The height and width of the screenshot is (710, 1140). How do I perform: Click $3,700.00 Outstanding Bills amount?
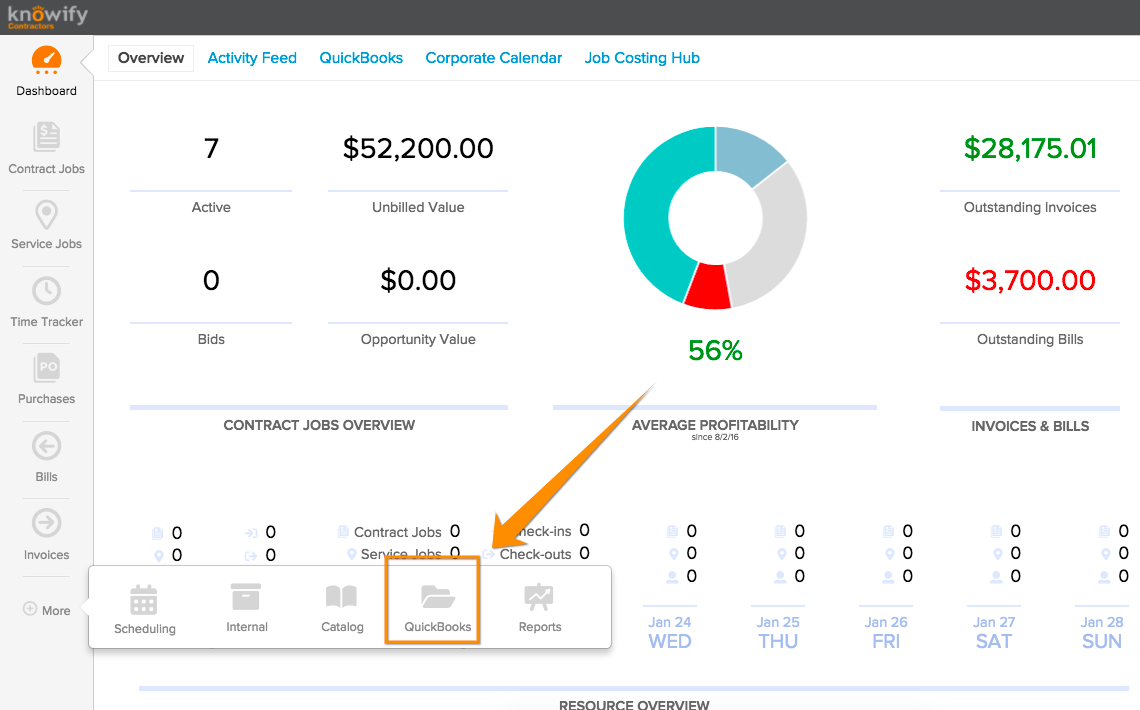tap(1029, 281)
